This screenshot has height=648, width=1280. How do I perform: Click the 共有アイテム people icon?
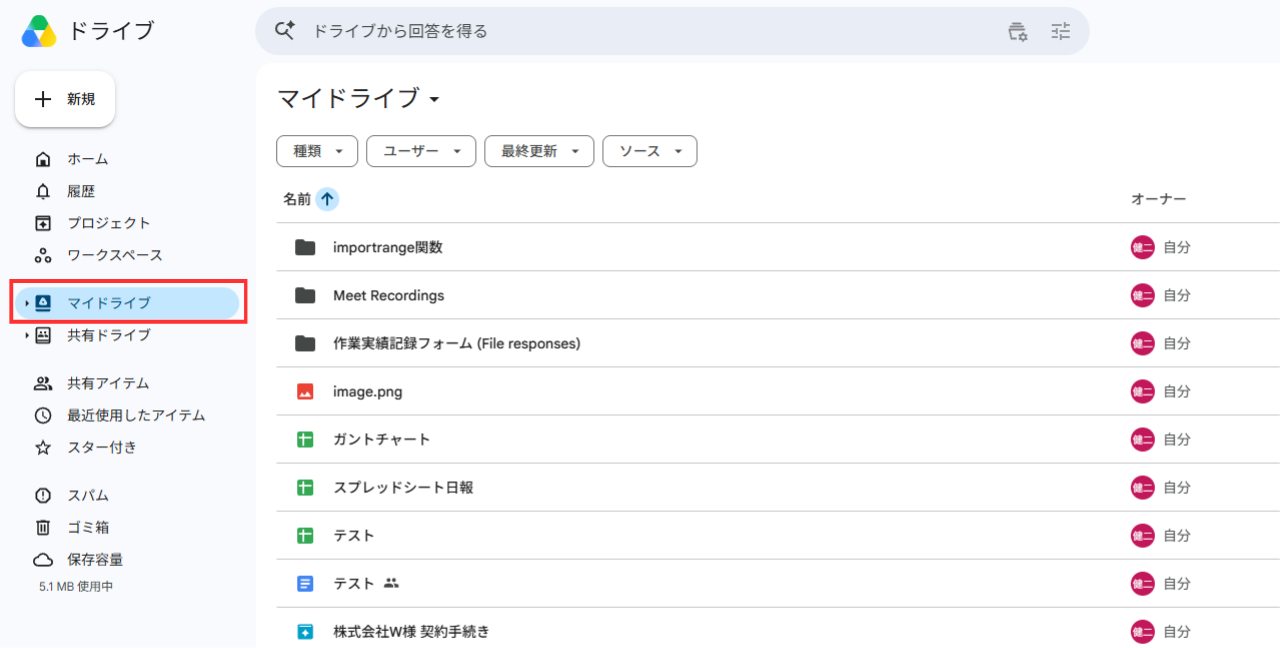coord(43,383)
